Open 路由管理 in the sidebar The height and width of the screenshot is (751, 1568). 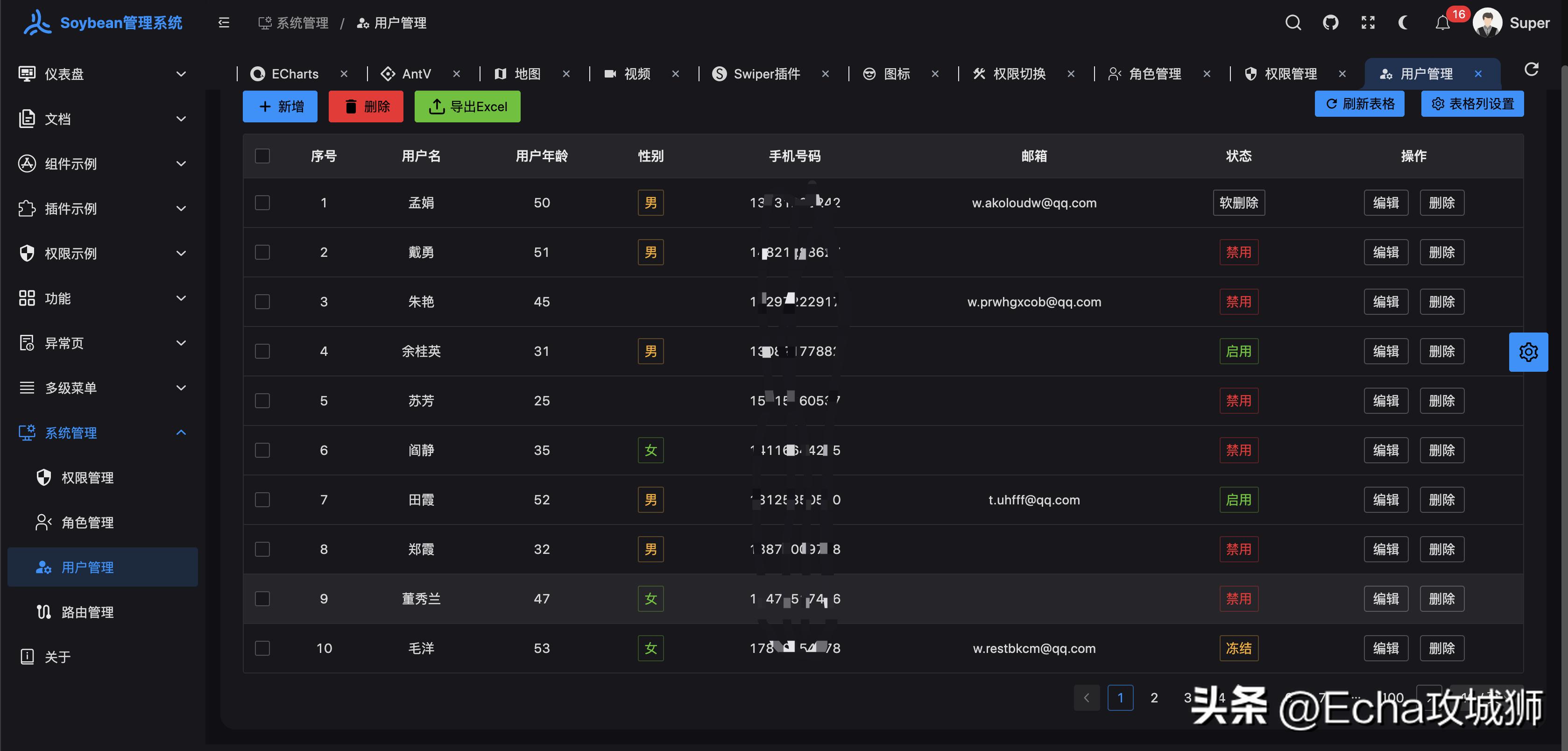click(x=88, y=612)
